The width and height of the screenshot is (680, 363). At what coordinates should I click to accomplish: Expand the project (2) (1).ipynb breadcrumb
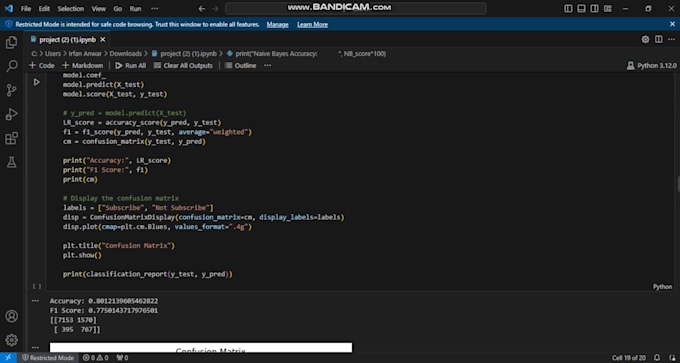click(184, 54)
